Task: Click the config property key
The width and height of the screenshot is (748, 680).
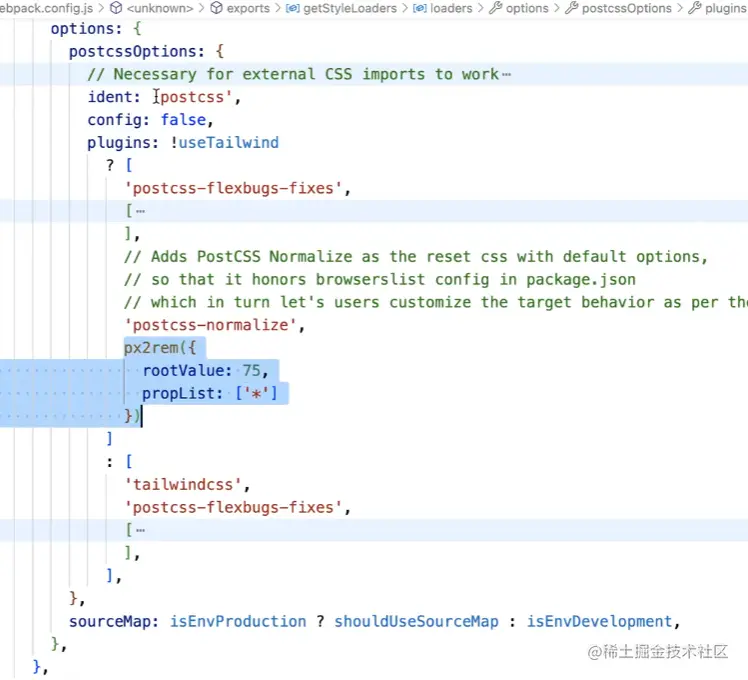Action: point(114,120)
